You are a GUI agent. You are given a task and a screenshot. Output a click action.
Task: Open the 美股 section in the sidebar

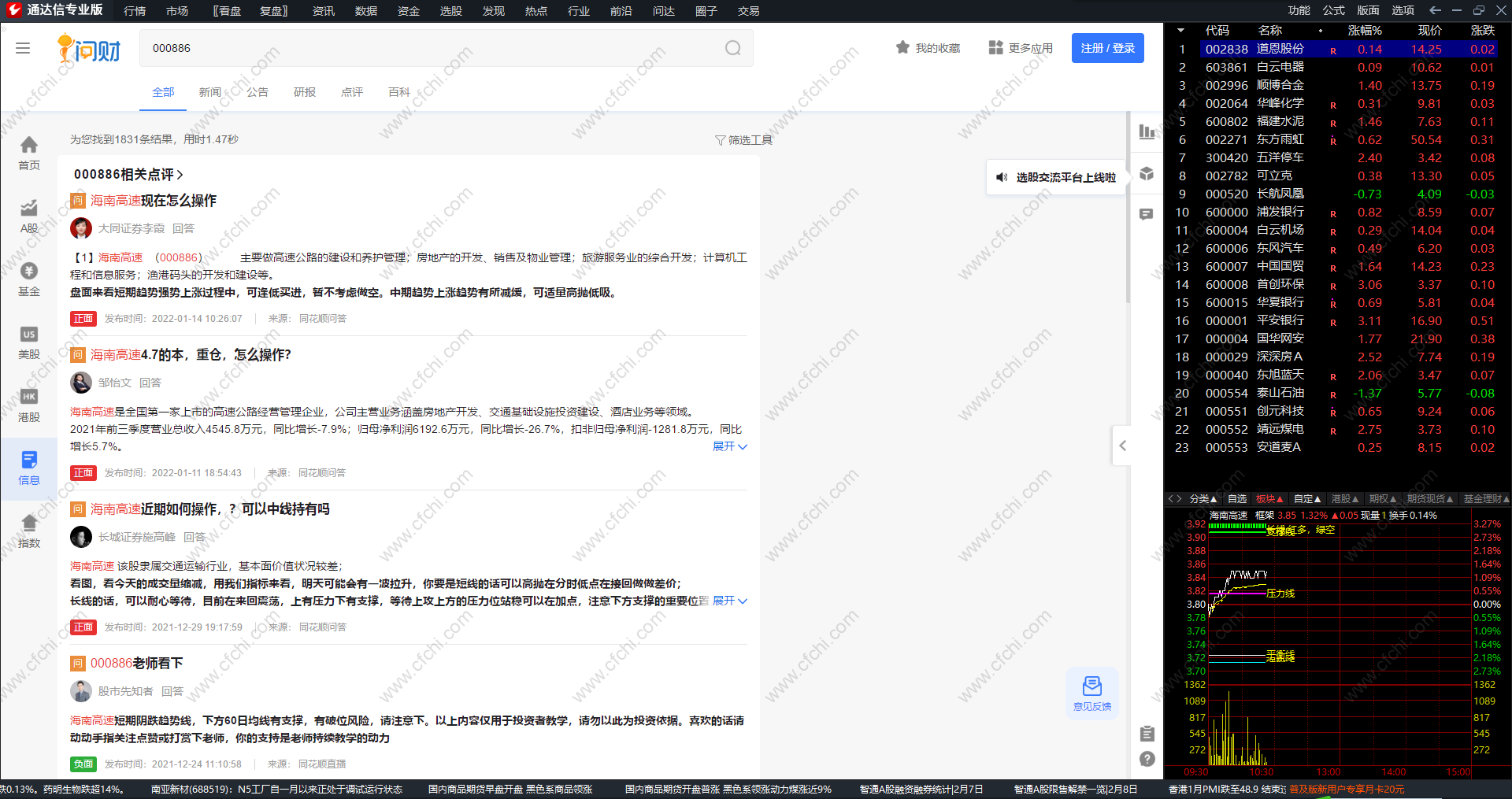click(x=29, y=342)
